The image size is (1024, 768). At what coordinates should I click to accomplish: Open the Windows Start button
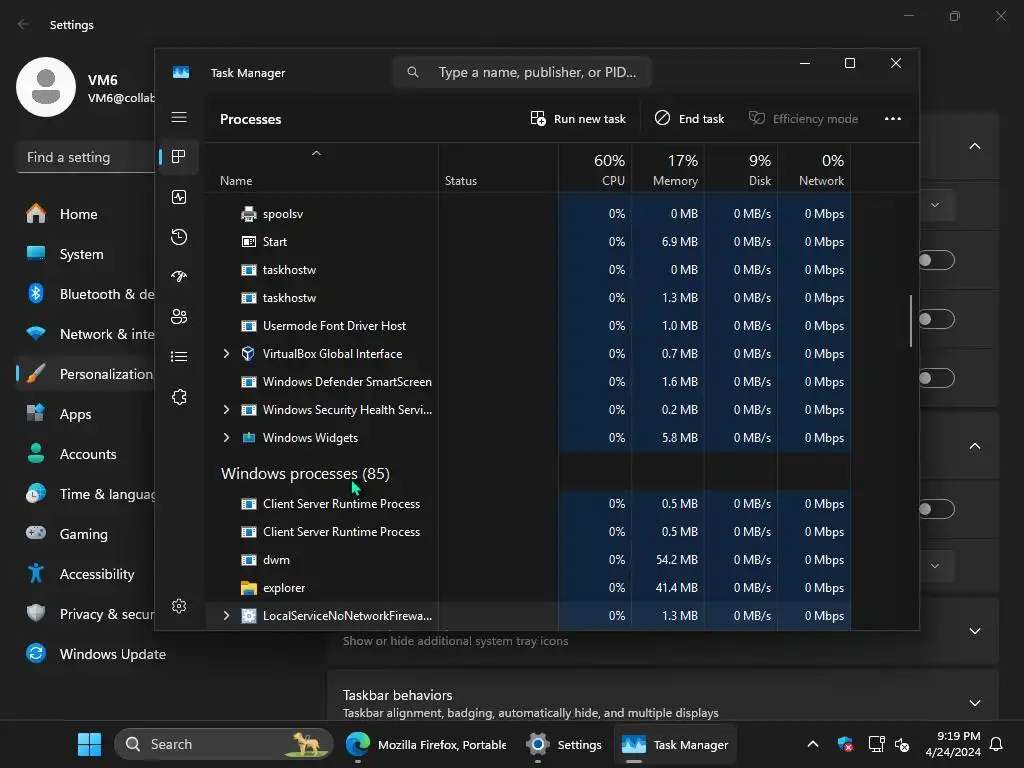point(89,744)
